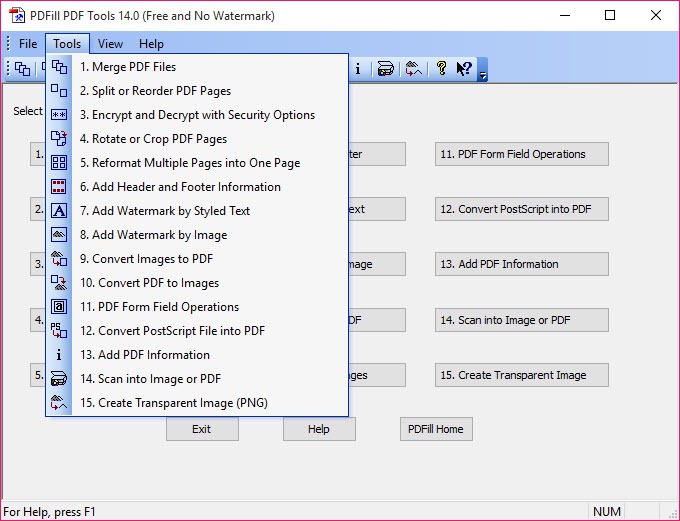Open the Help menu
680x521 pixels.
click(151, 44)
